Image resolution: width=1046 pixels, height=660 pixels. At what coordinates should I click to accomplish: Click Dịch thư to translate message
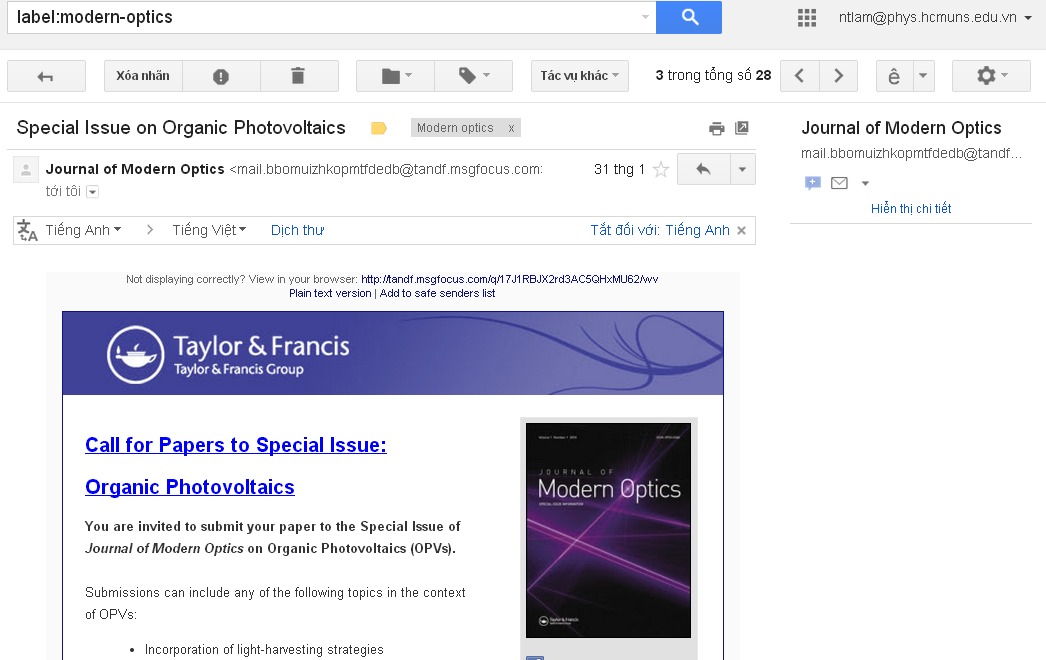[x=298, y=230]
